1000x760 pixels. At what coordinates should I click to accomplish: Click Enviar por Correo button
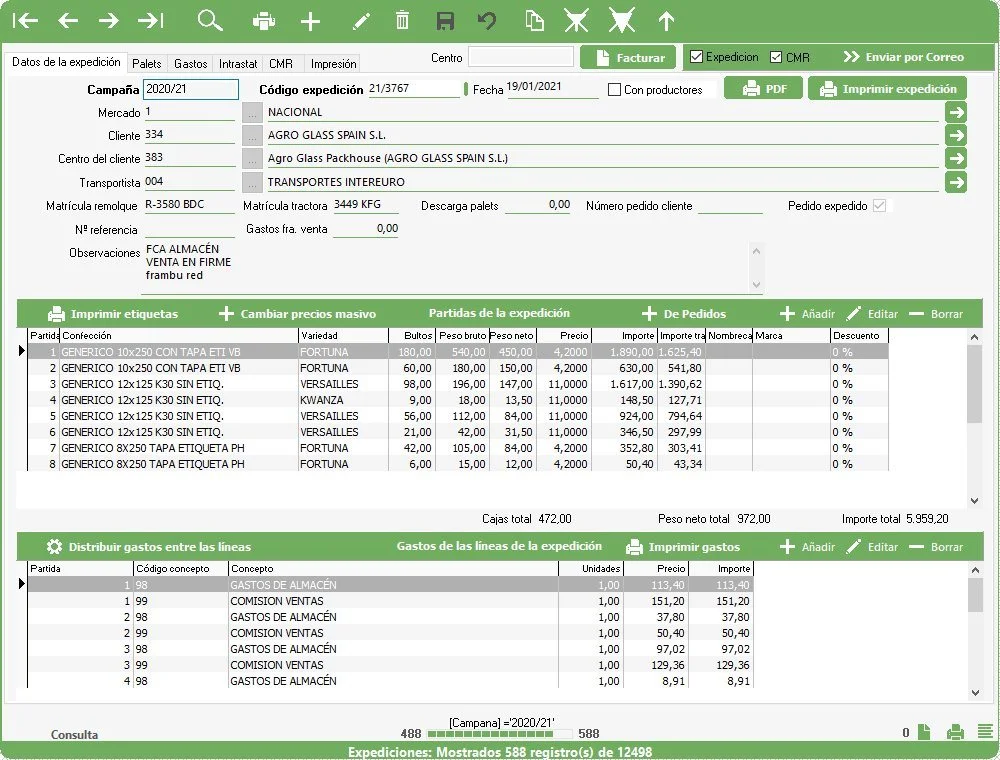pos(904,57)
